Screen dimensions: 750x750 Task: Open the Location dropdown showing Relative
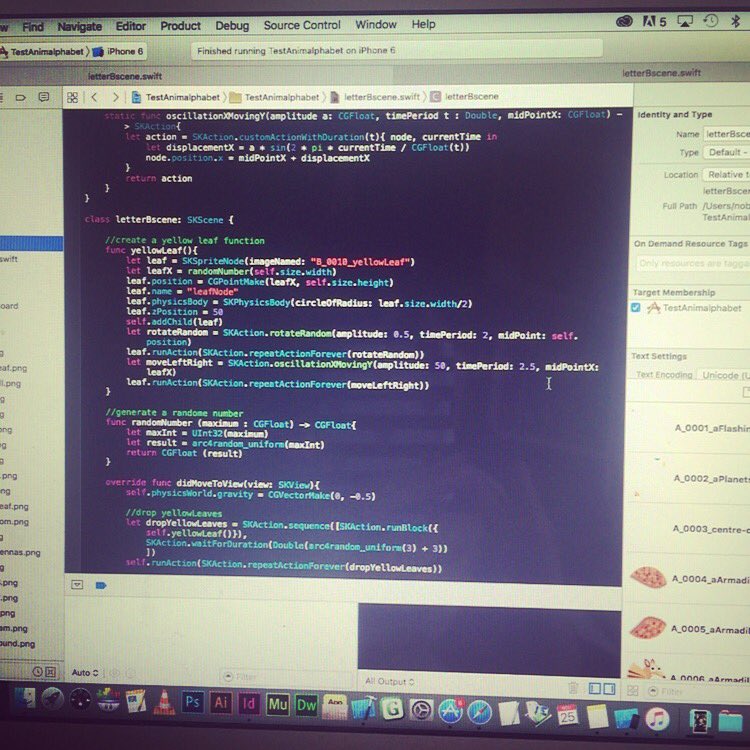pos(727,175)
